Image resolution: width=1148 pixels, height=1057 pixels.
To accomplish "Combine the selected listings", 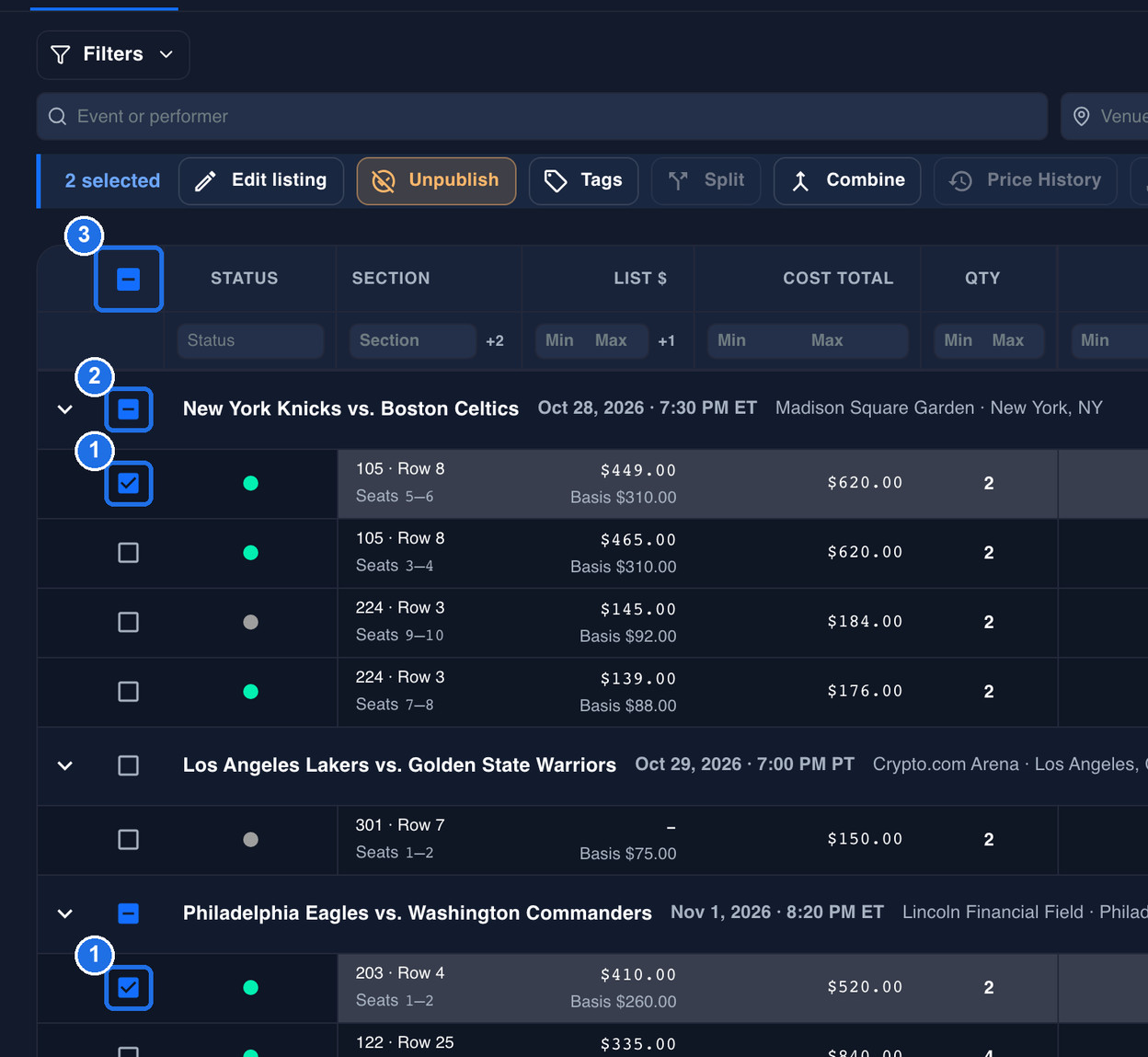I will (x=847, y=180).
